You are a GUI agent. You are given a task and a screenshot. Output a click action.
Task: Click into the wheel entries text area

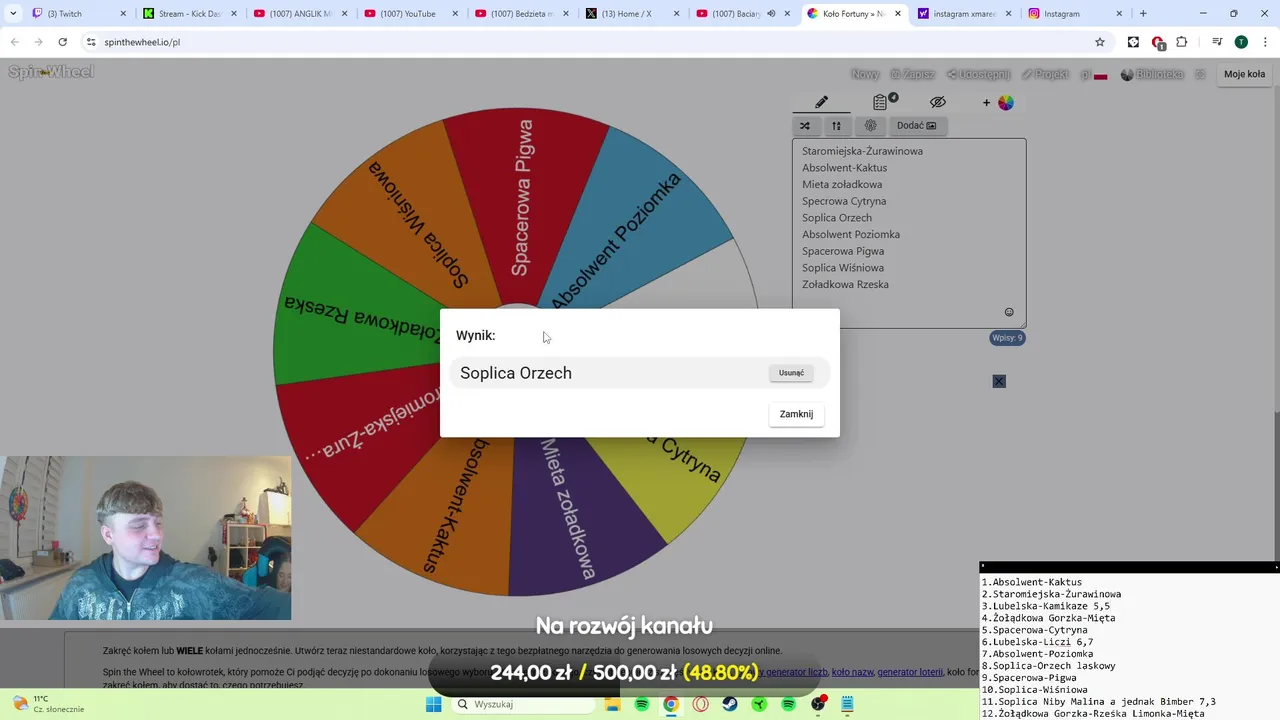pyautogui.click(x=909, y=233)
